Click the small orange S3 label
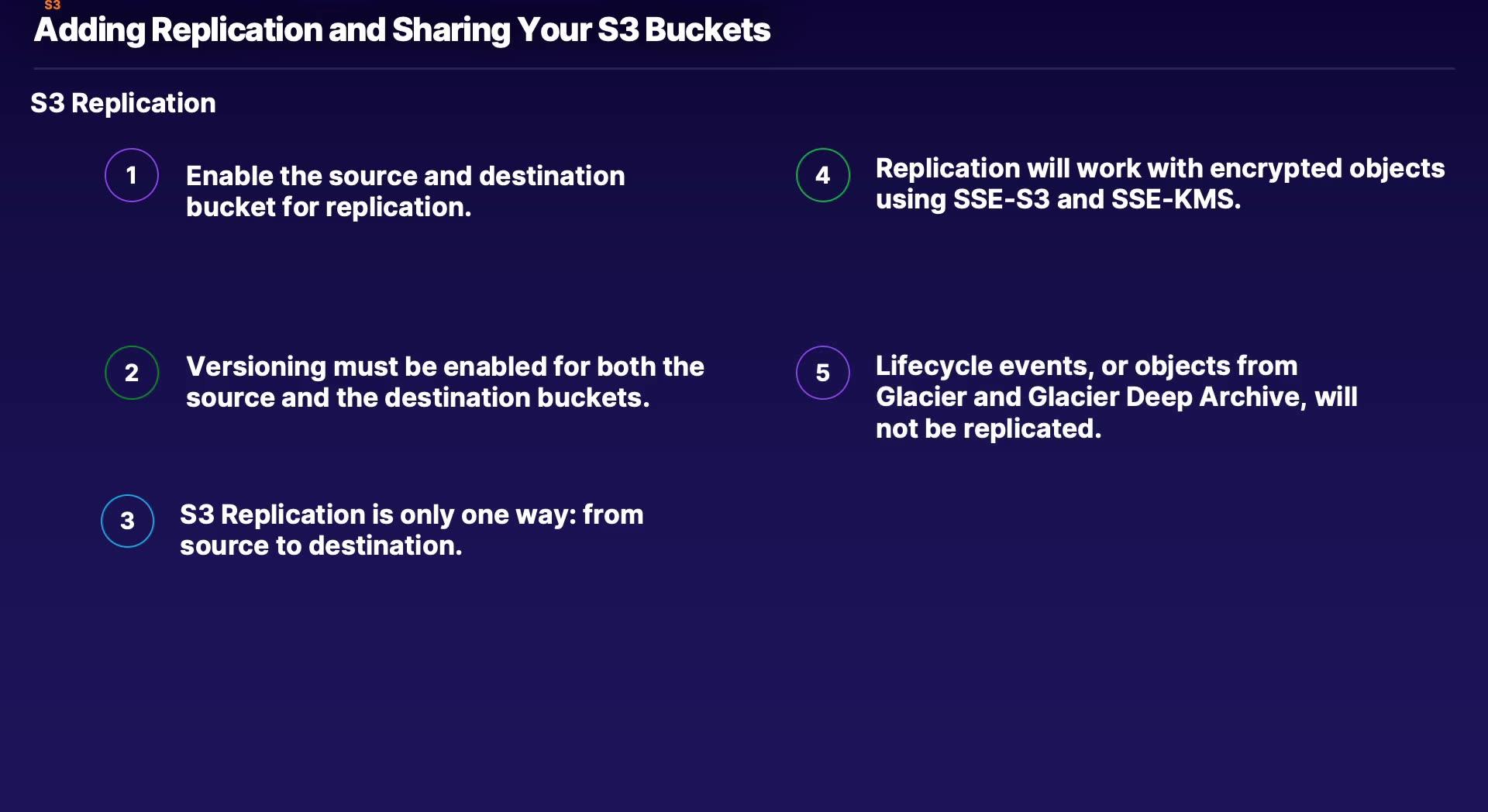Viewport: 1488px width, 812px height. (52, 5)
